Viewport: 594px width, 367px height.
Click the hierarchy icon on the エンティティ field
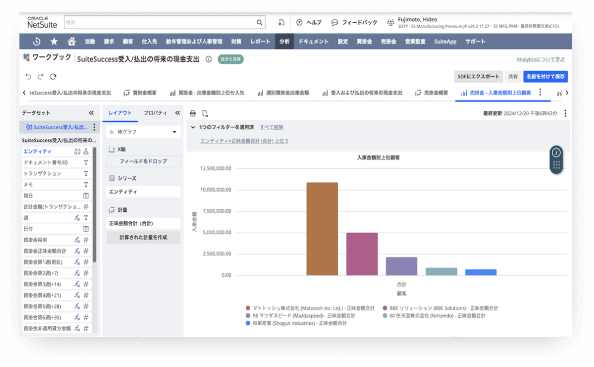point(86,151)
